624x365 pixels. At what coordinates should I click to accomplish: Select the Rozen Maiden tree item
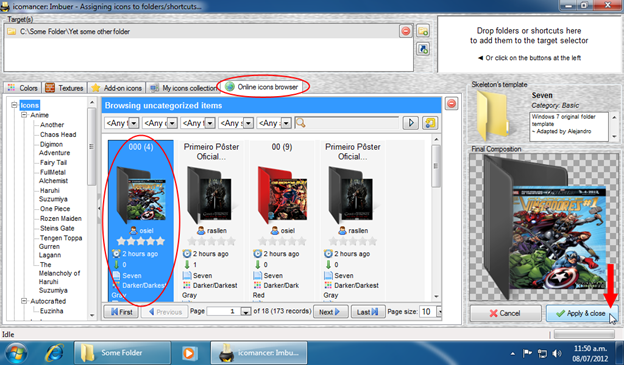tap(60, 219)
